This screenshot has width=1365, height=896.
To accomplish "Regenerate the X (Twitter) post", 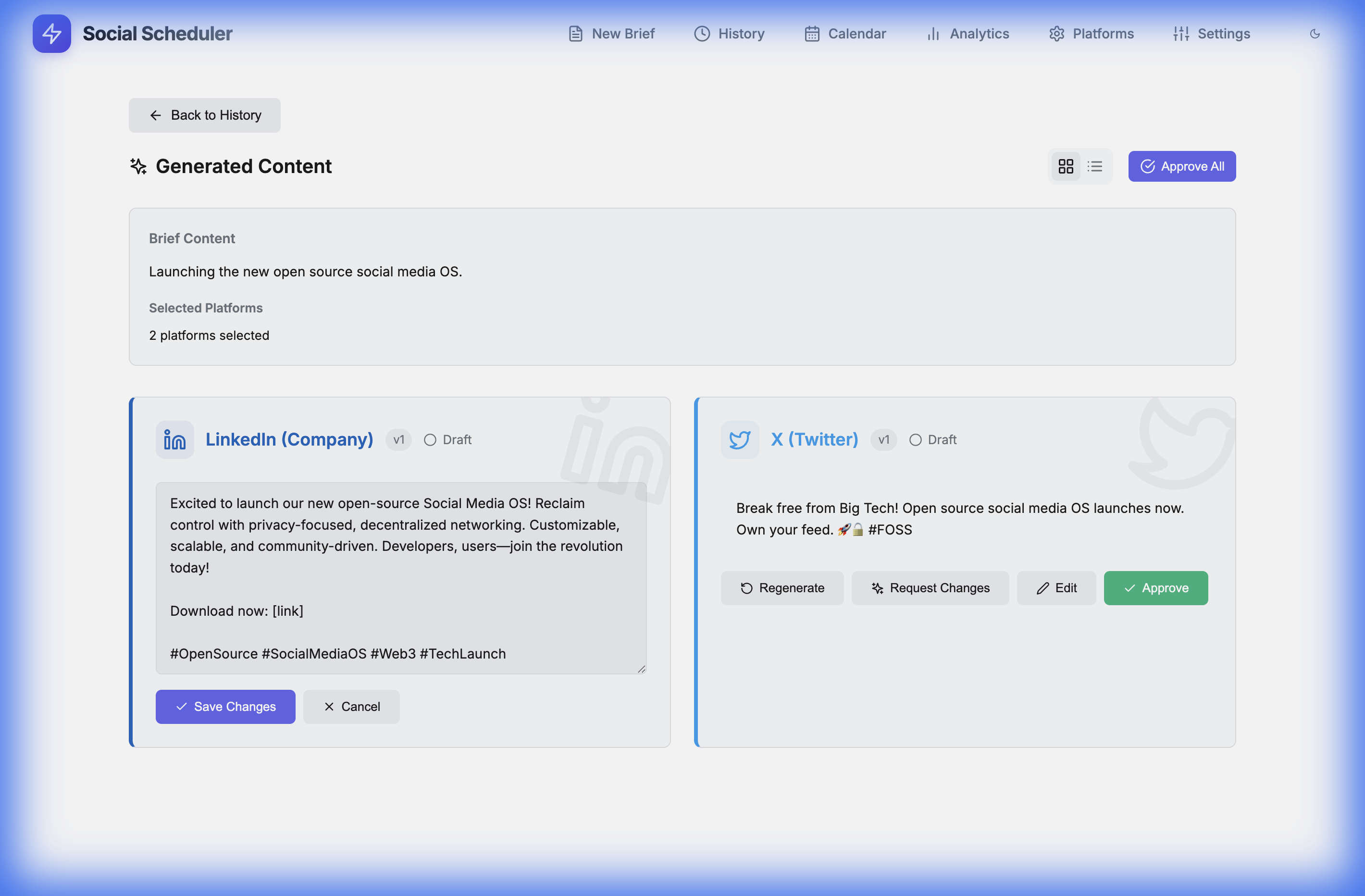I will tap(782, 588).
